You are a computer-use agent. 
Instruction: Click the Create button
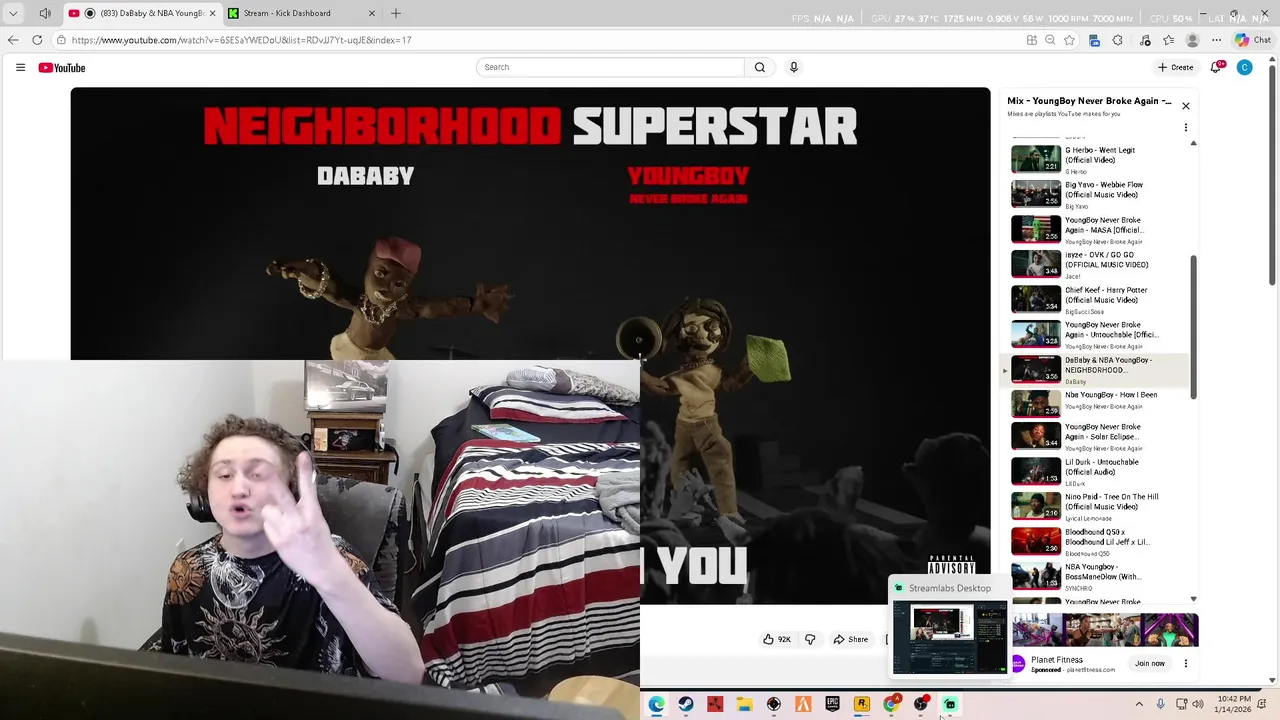(x=1175, y=67)
